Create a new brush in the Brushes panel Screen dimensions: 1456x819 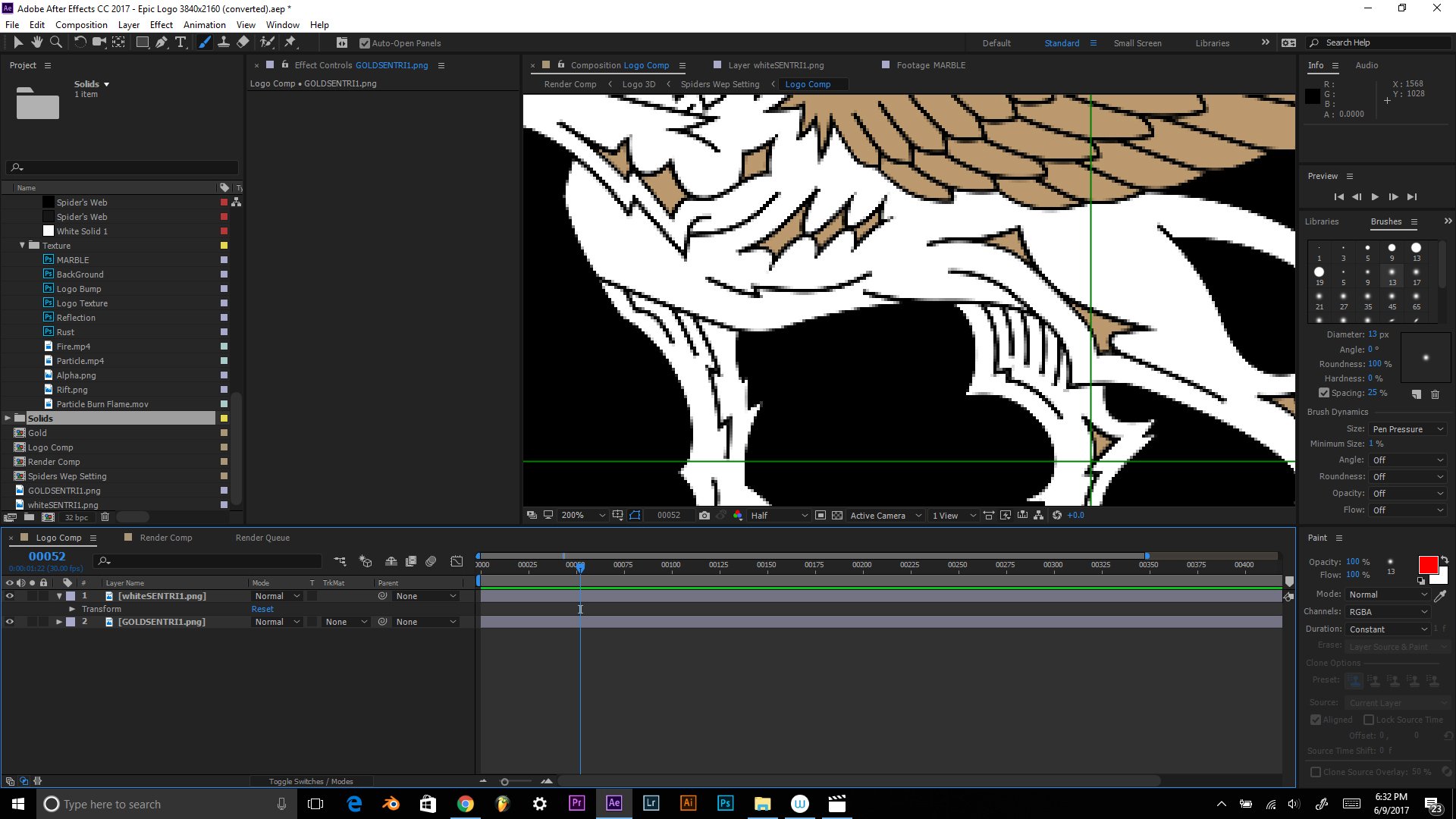1416,394
